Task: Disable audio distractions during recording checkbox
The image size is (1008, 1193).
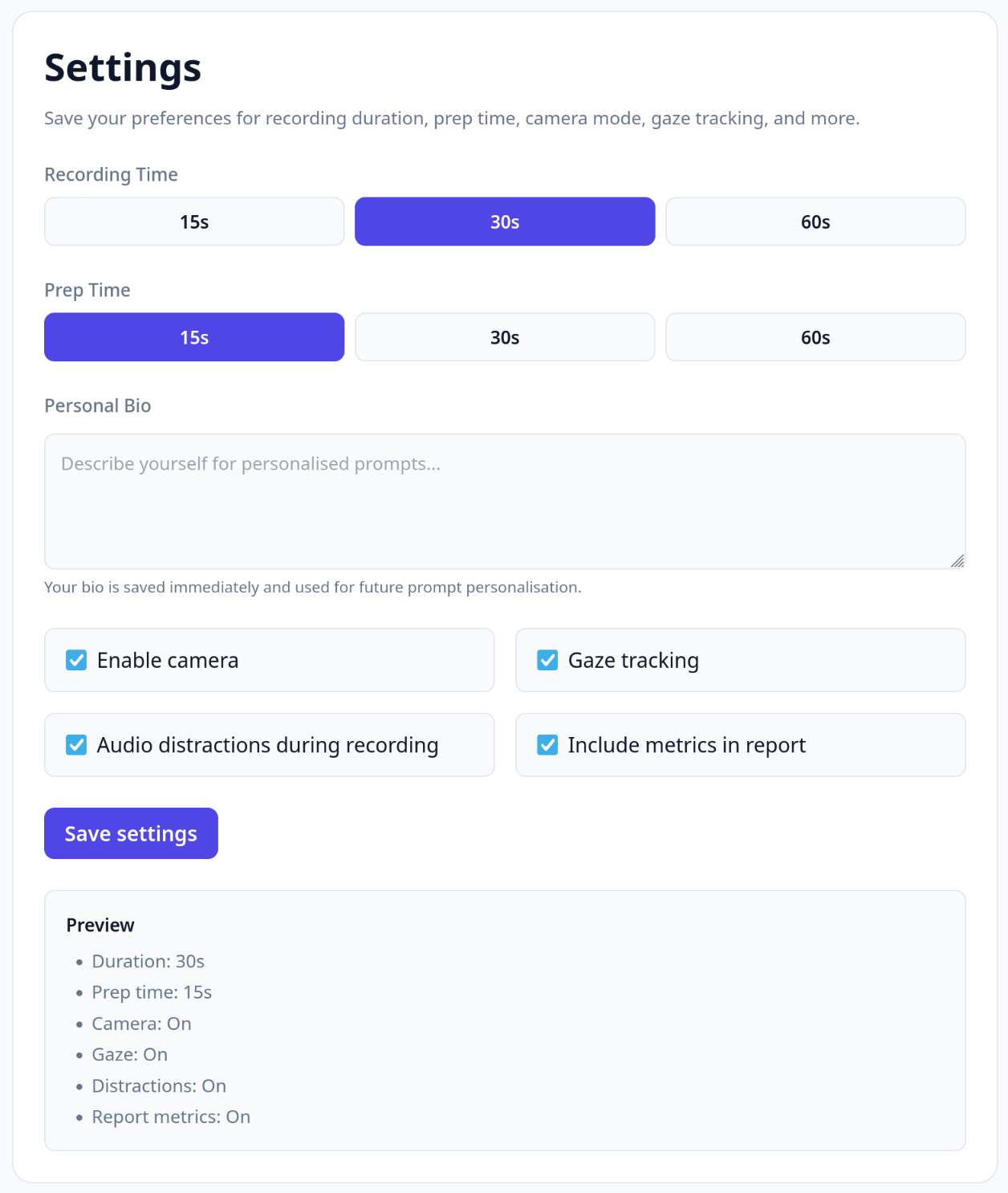Action: tap(76, 745)
